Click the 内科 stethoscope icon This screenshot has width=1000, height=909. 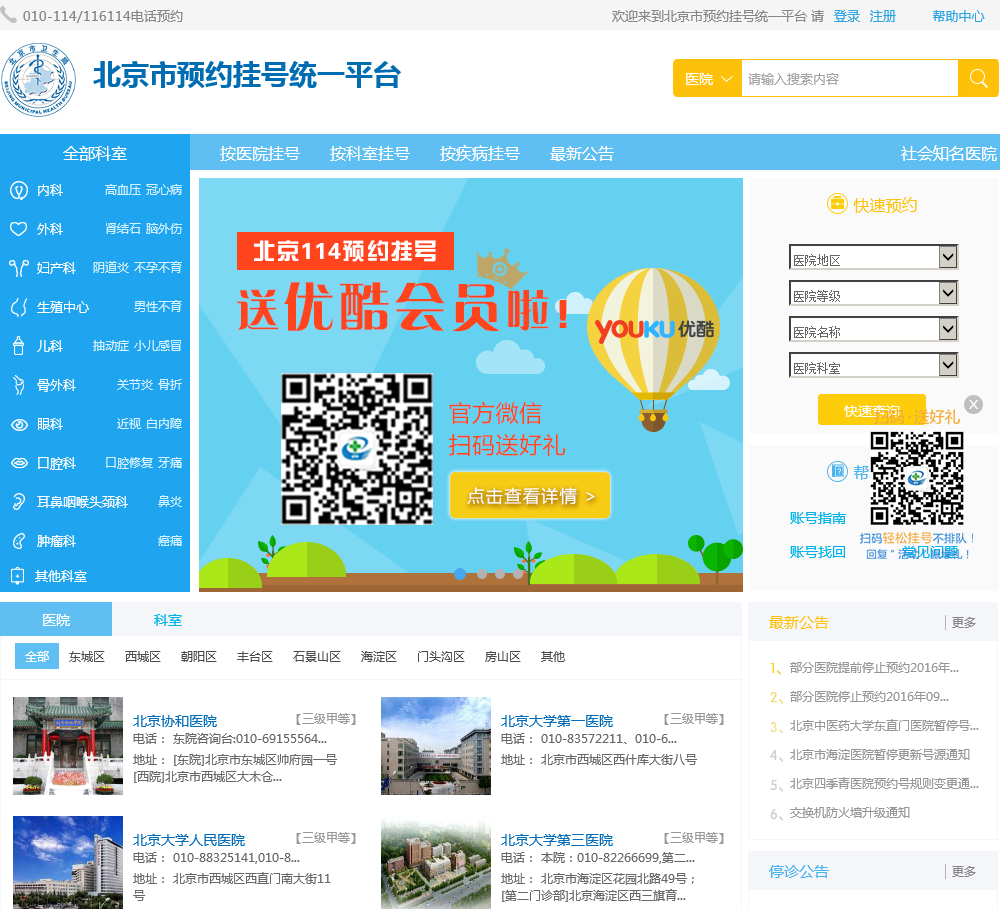[x=18, y=190]
